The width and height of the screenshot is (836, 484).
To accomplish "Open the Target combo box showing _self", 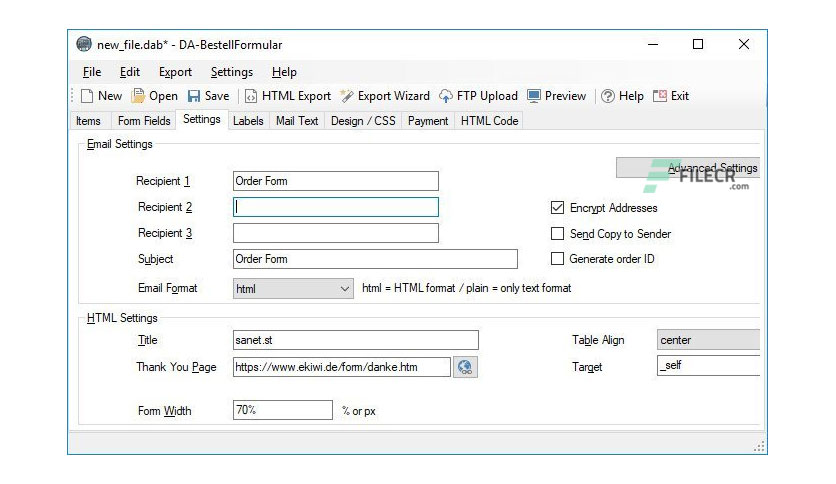I will coord(708,366).
